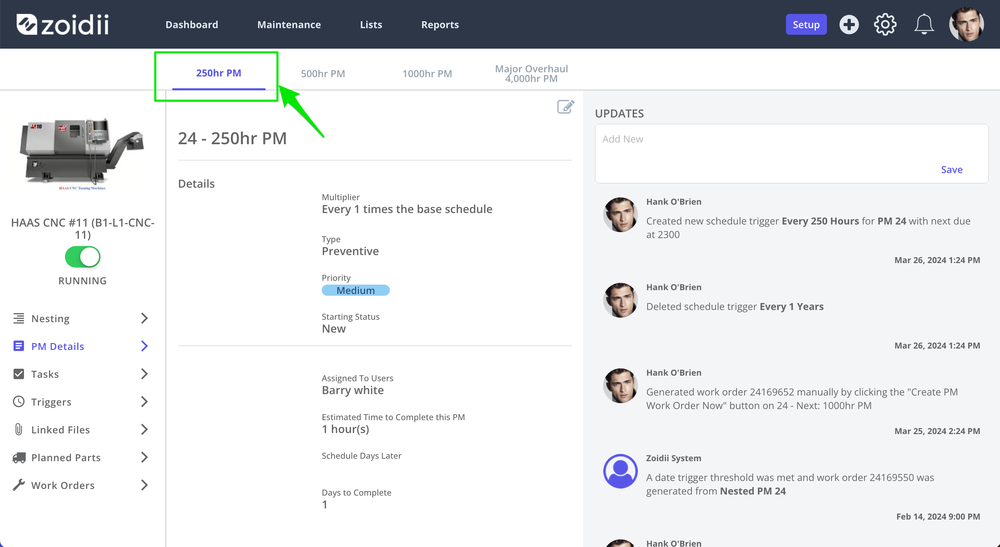Image resolution: width=1000 pixels, height=547 pixels.
Task: Click the "Mar 25, 2024 2:24 PM" timestamp
Action: (x=937, y=431)
